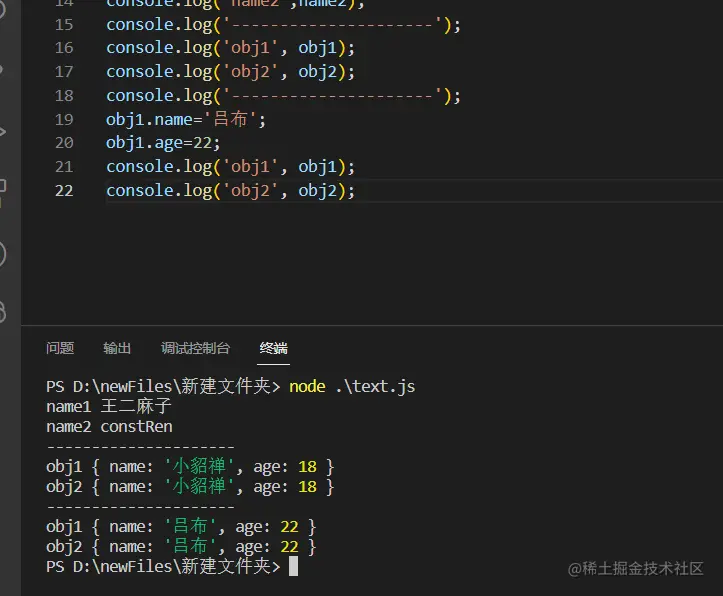The width and height of the screenshot is (723, 596).
Task: Click line number 22 in the gutter
Action: [64, 191]
